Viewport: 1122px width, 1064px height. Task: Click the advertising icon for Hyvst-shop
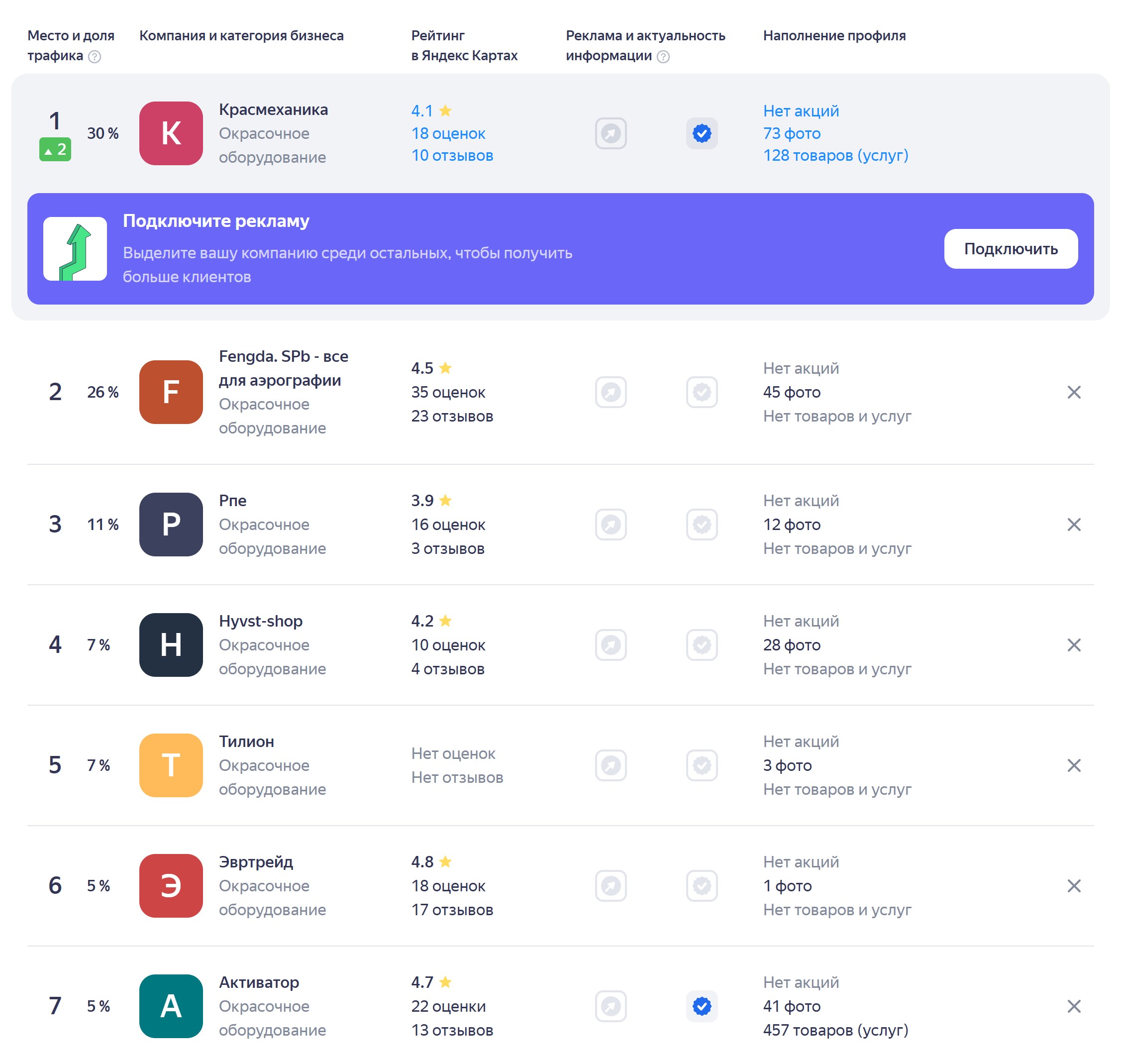click(610, 644)
